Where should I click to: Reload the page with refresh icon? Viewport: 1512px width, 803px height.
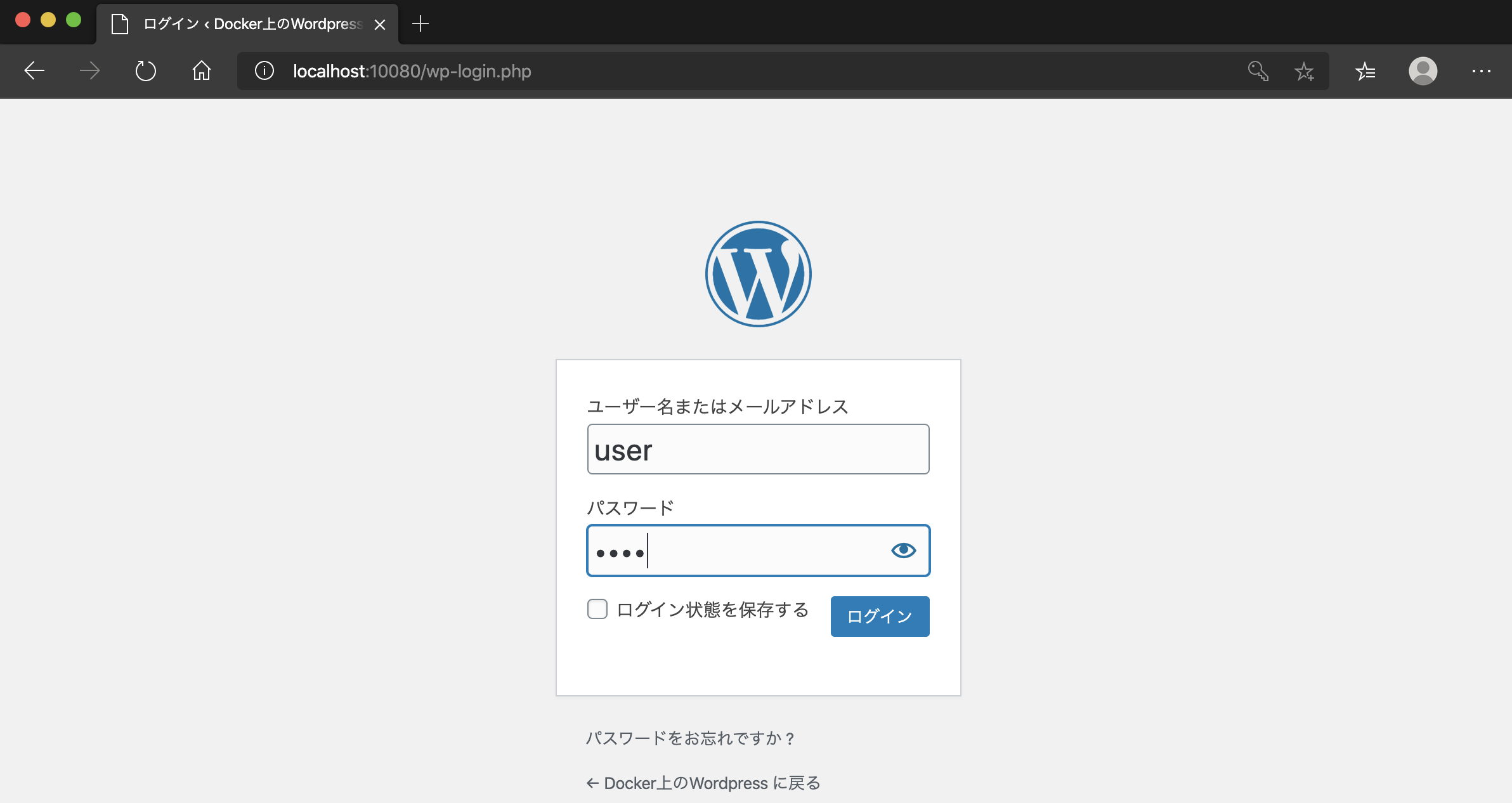coord(145,70)
